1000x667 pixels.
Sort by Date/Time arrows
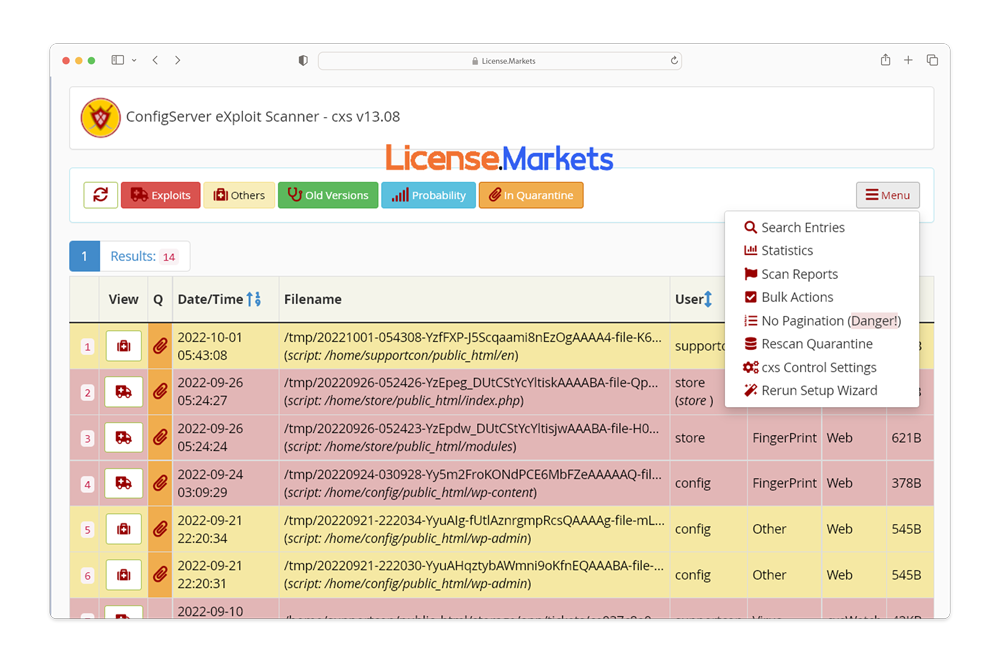pyautogui.click(x=254, y=299)
